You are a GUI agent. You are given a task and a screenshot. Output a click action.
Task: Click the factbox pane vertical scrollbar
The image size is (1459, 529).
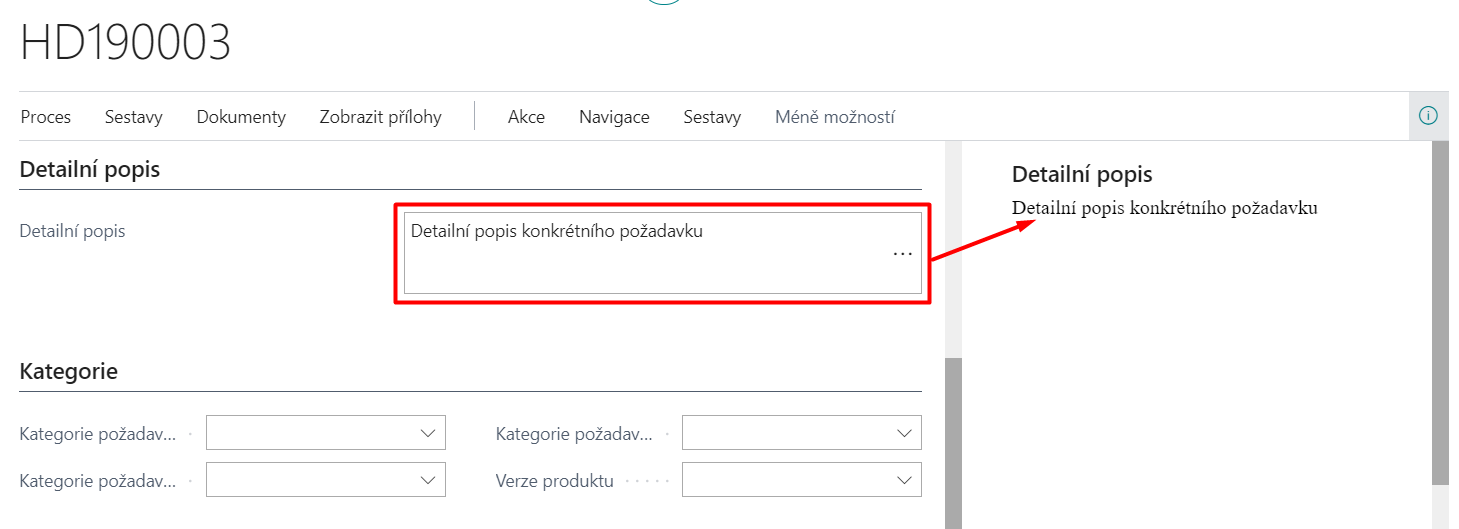point(1440,310)
